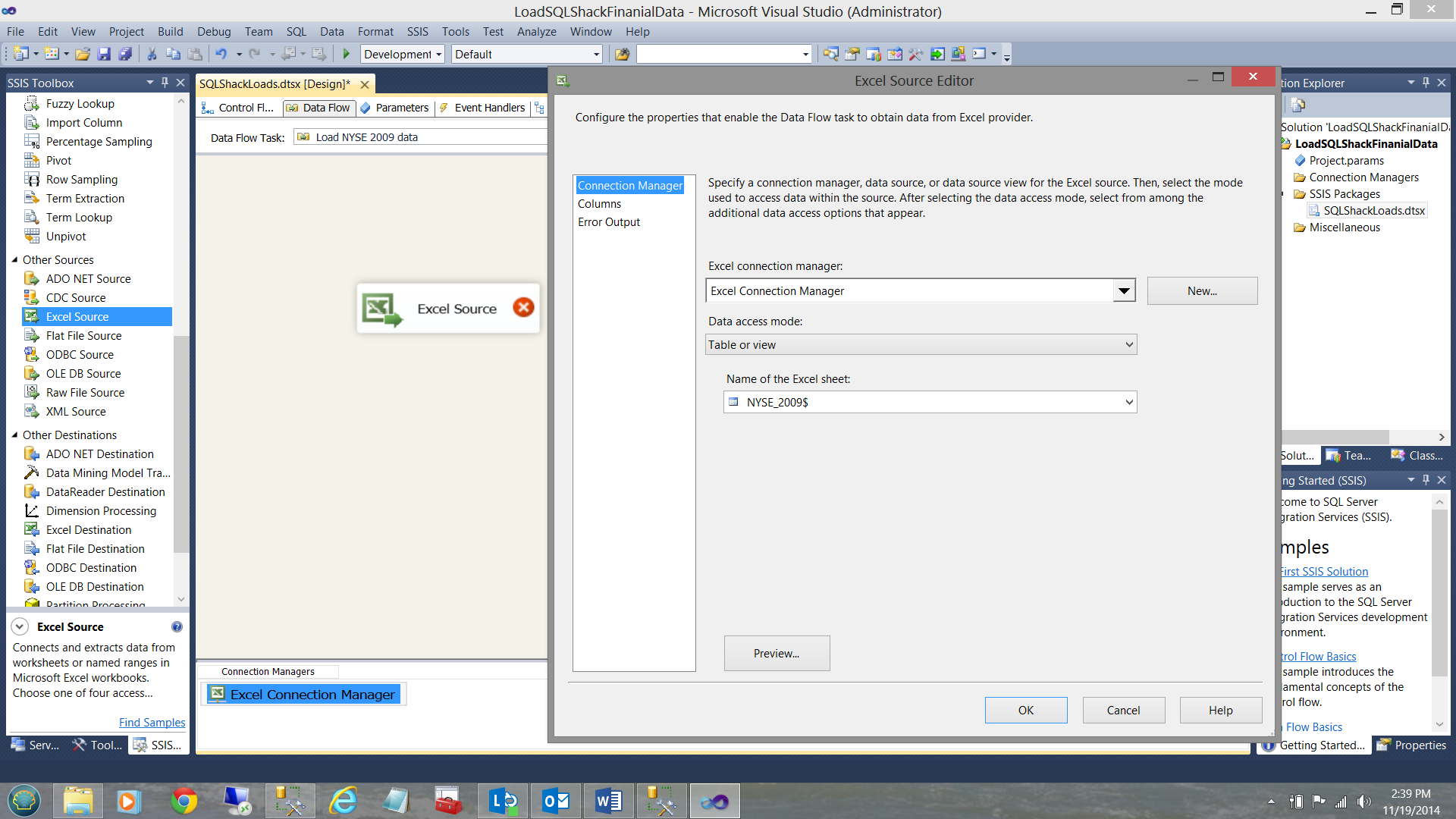Viewport: 1456px width, 819px height.
Task: Click the Find Samples link
Action: point(152,723)
